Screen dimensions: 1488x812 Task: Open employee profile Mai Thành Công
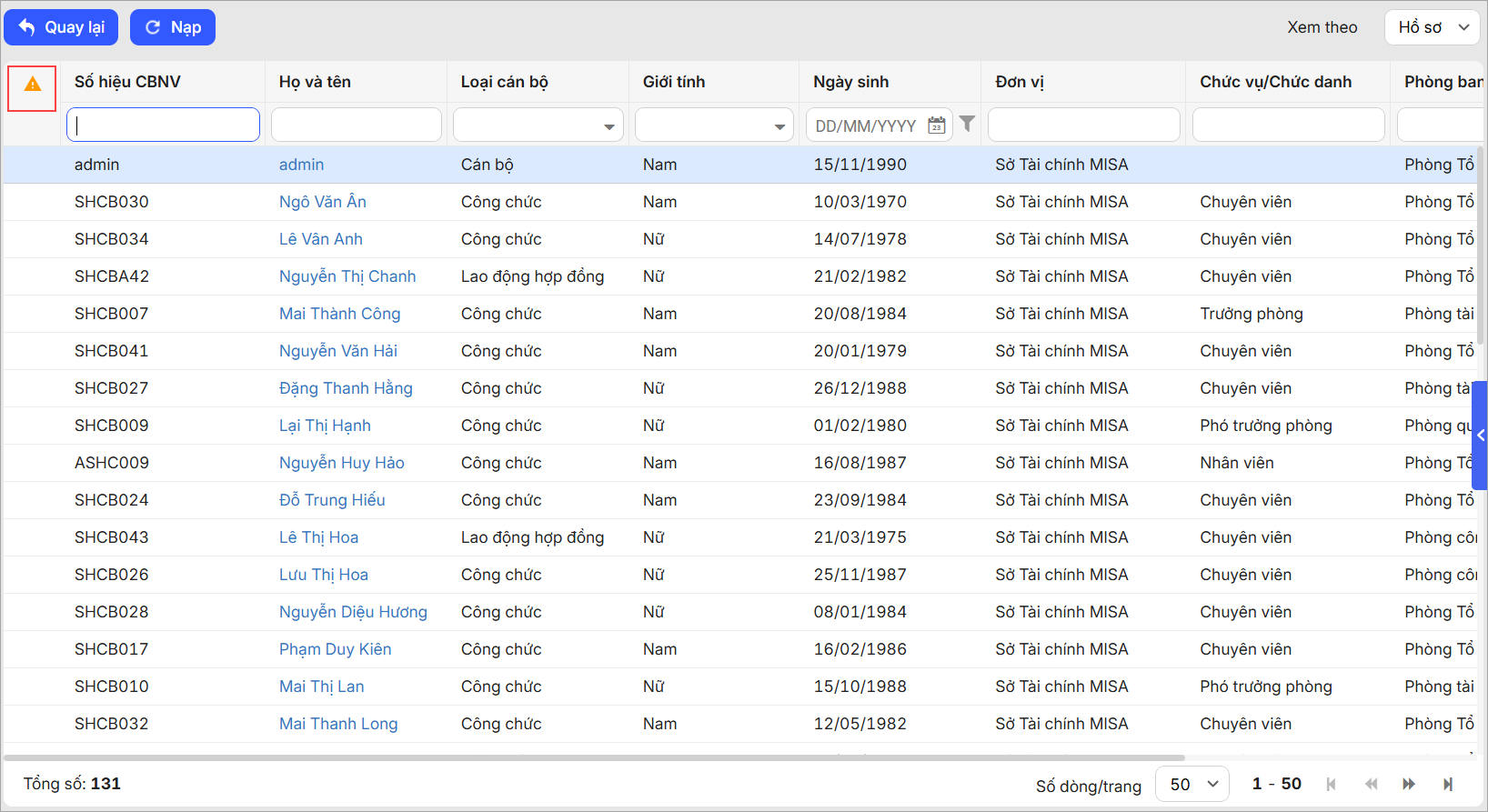[339, 314]
